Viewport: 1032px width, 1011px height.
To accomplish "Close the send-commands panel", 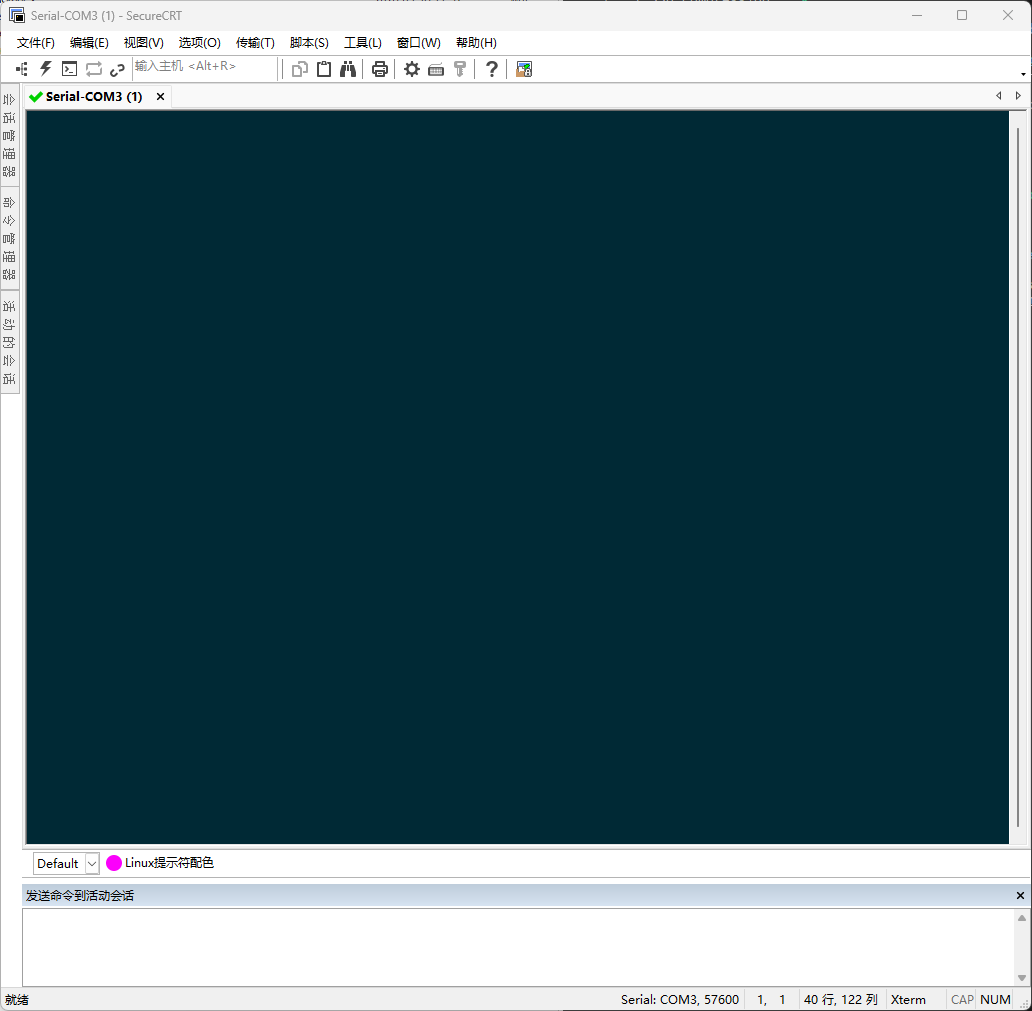I will pyautogui.click(x=1020, y=896).
